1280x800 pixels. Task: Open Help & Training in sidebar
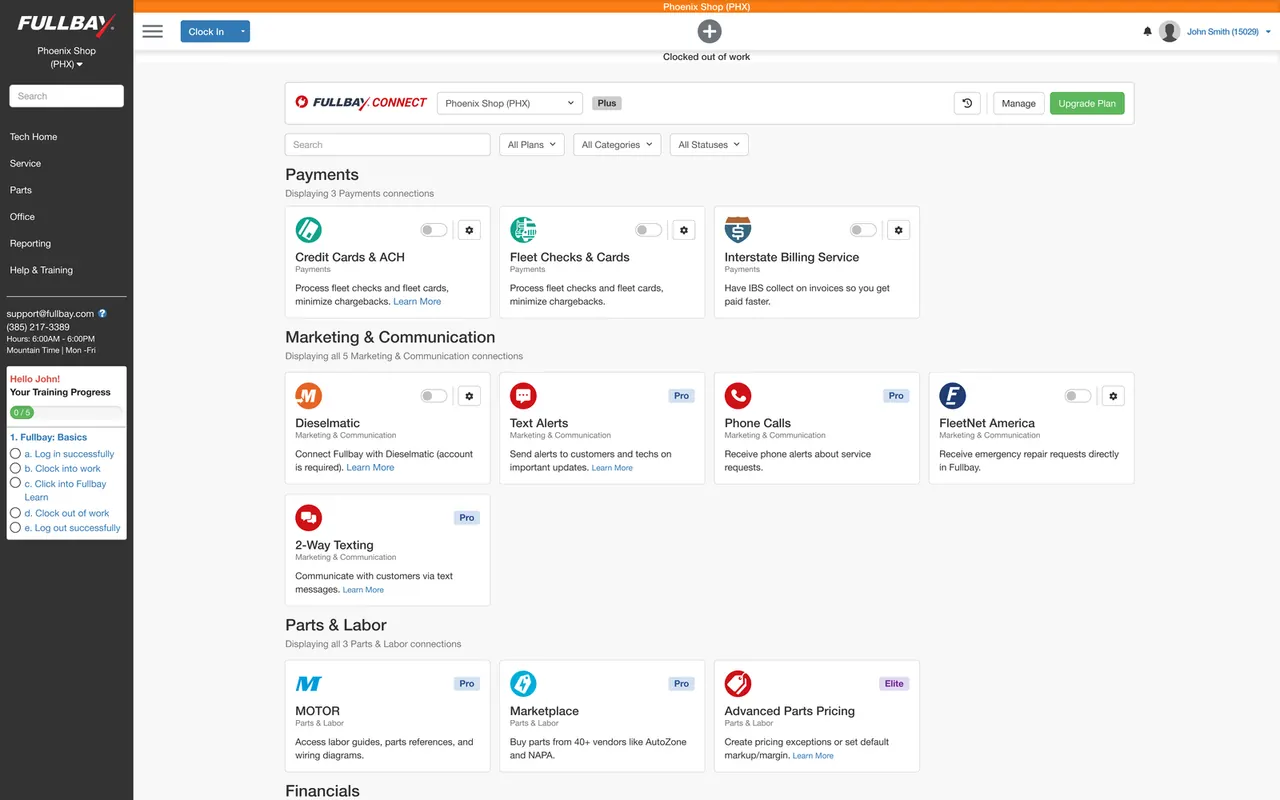click(x=41, y=270)
